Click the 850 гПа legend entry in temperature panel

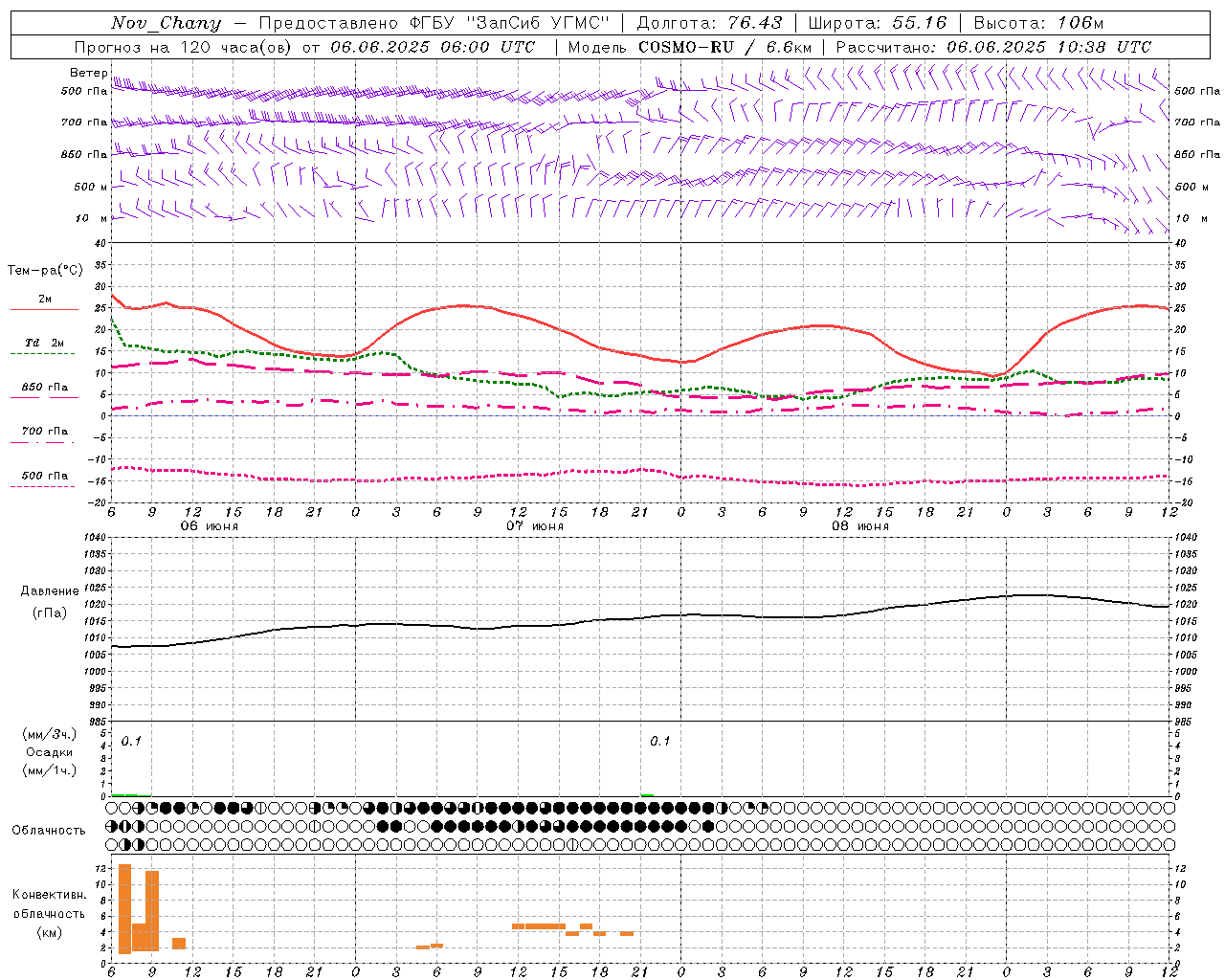[x=44, y=390]
